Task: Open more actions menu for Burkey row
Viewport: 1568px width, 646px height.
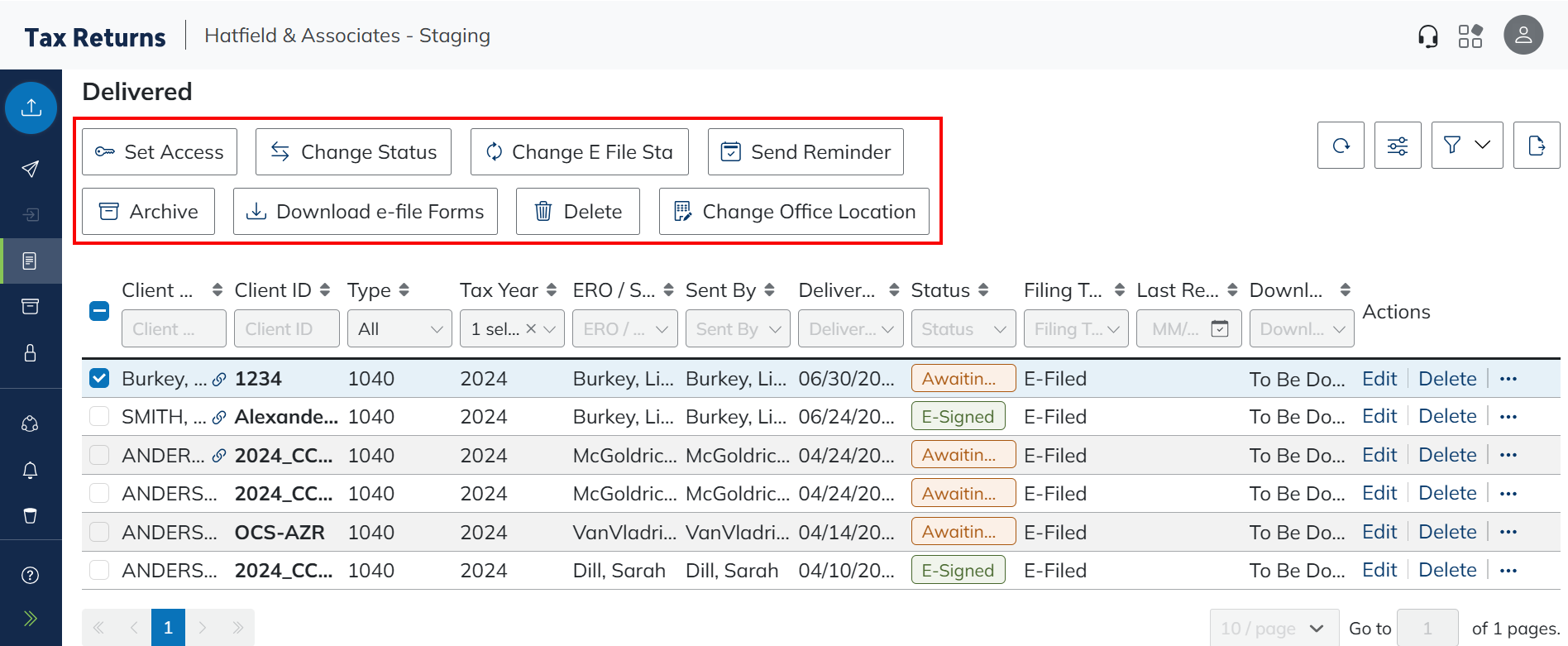Action: coord(1508,379)
